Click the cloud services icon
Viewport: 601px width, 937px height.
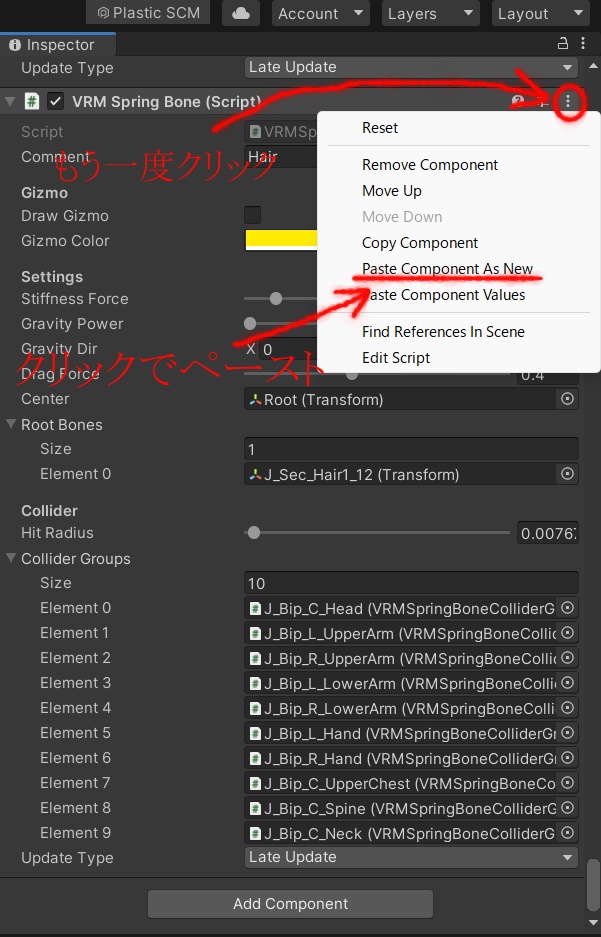[x=240, y=13]
